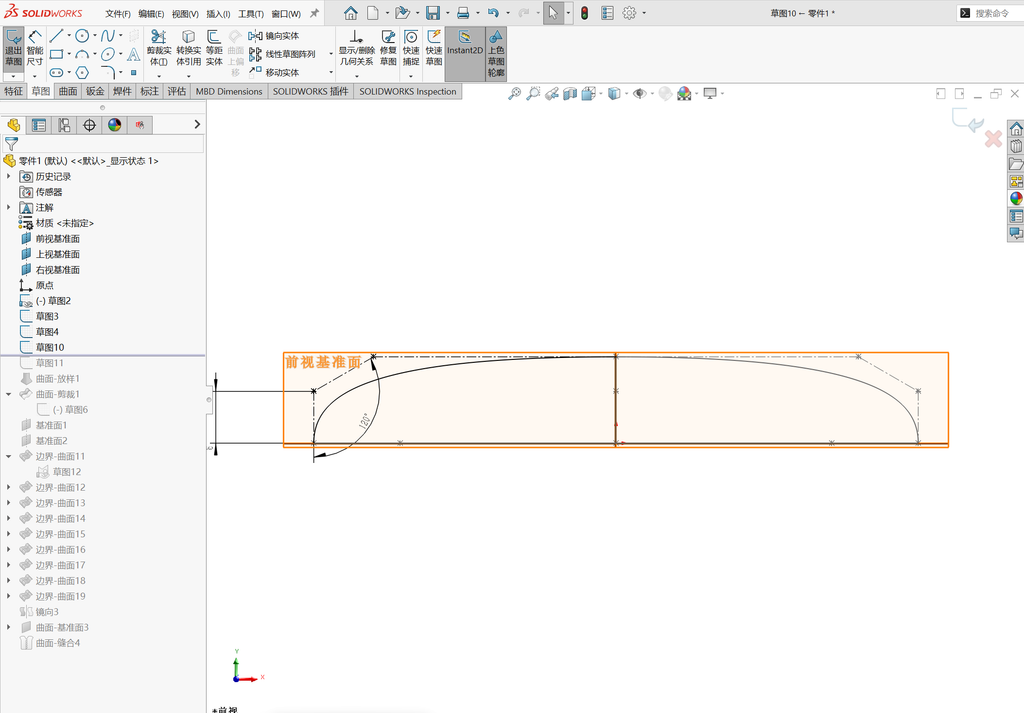
Task: Select the Corner Rectangle sketch tool
Action: 56,54
